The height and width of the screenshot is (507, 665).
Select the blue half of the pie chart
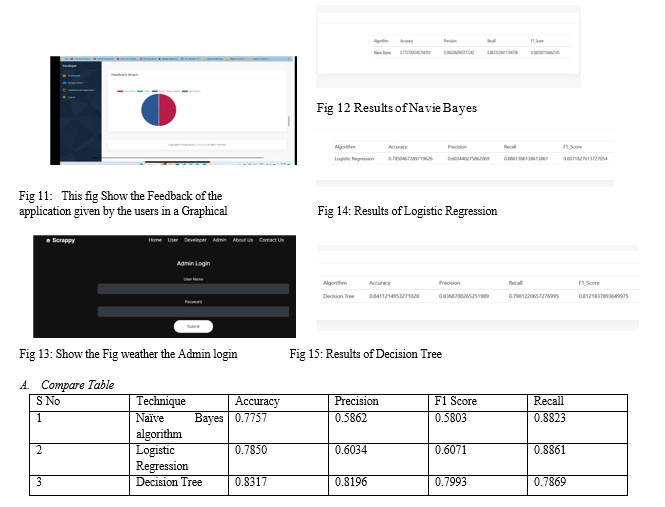tap(150, 110)
